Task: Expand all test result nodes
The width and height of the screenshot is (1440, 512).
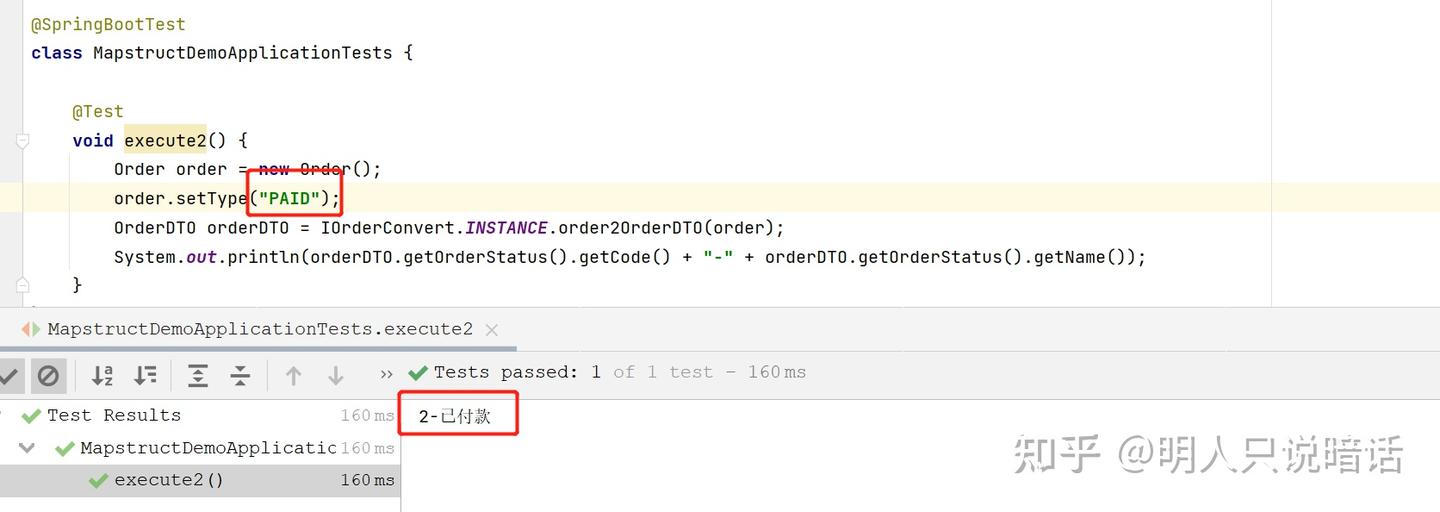Action: pos(198,376)
